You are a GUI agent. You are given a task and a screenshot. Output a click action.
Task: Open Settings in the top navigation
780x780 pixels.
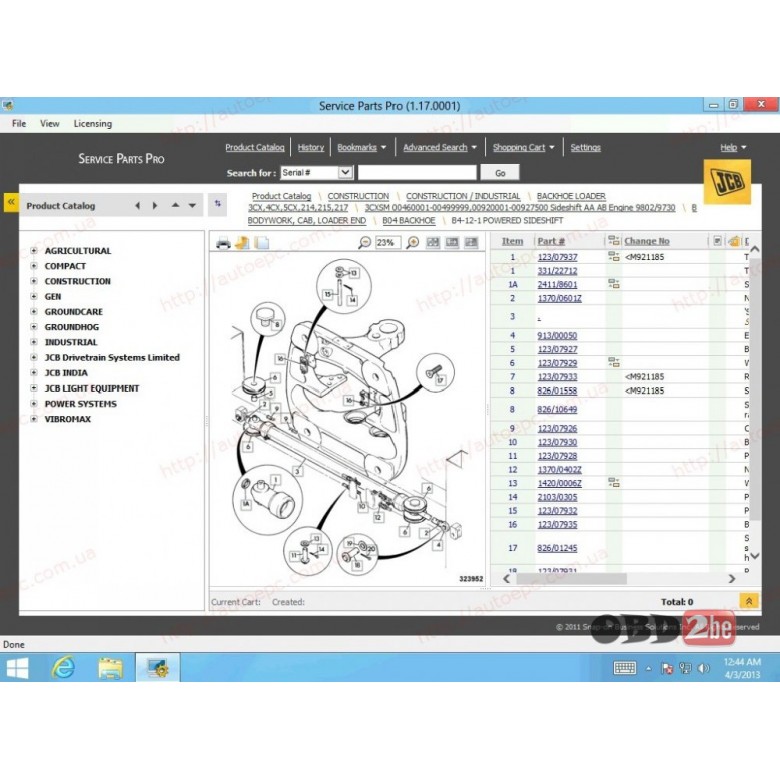point(585,147)
